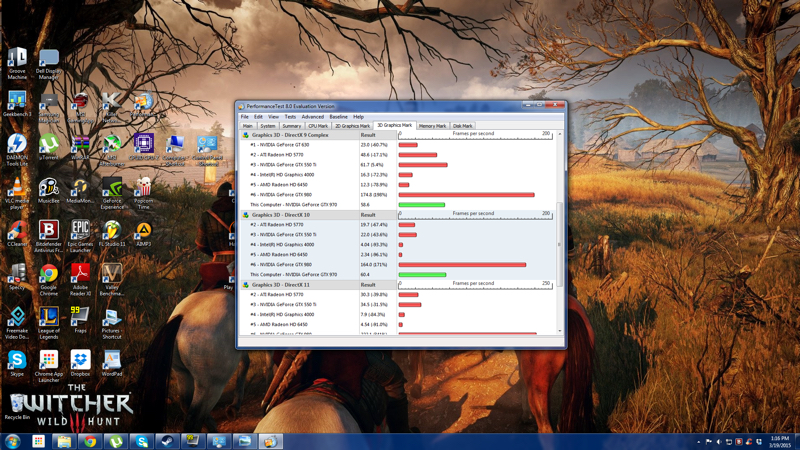The height and width of the screenshot is (450, 800).
Task: Launch the Fraps desktop shortcut
Action: click(x=80, y=320)
